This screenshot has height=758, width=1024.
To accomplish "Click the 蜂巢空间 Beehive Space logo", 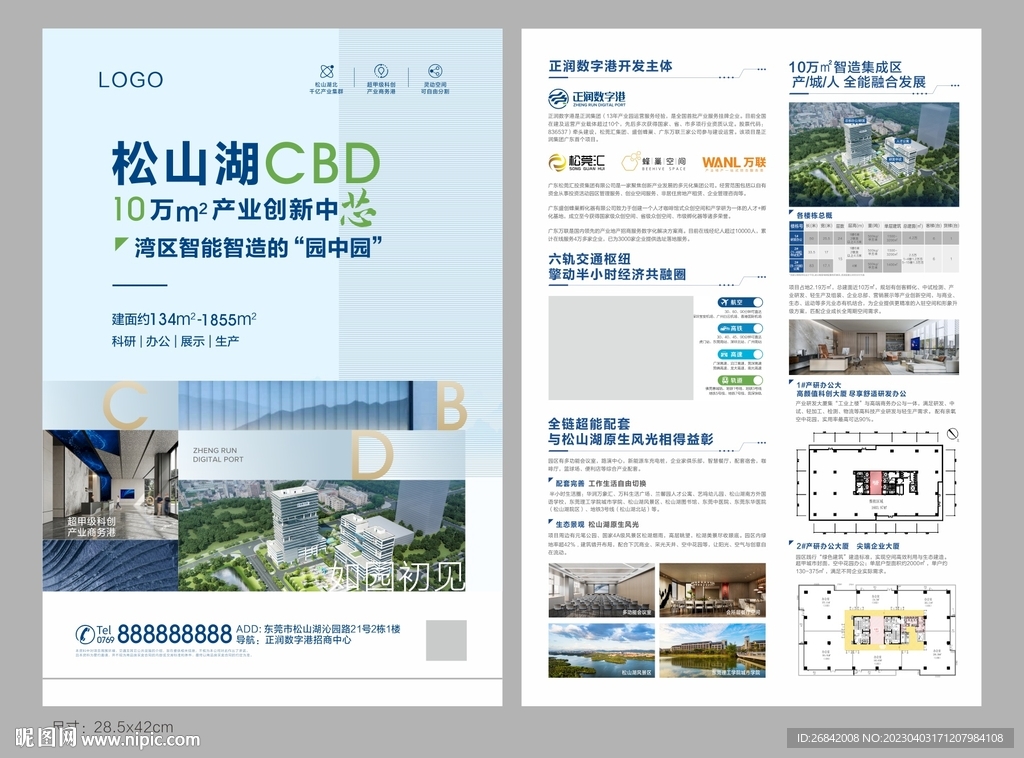I will click(653, 162).
